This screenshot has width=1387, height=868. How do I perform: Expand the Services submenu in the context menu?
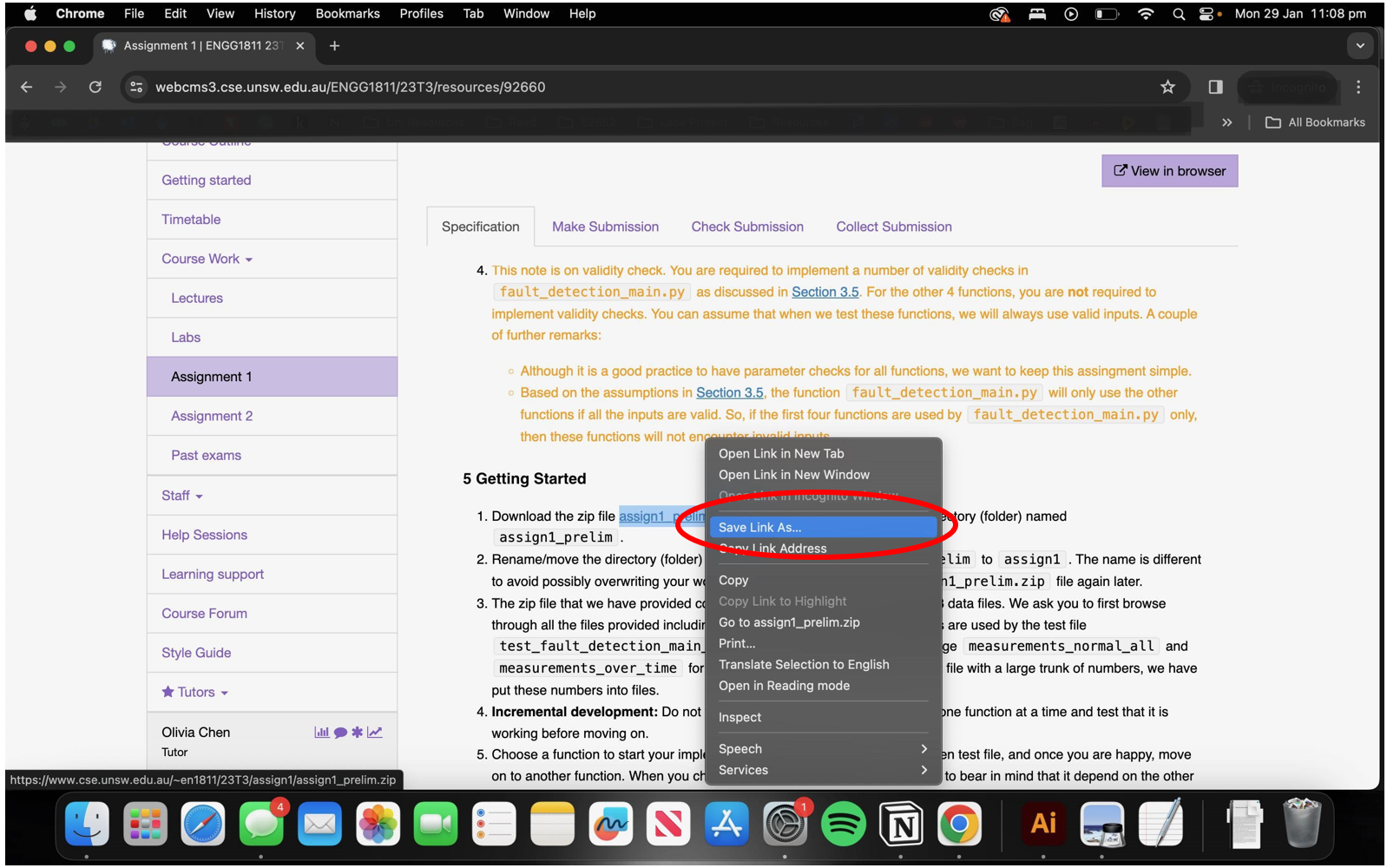tap(822, 770)
